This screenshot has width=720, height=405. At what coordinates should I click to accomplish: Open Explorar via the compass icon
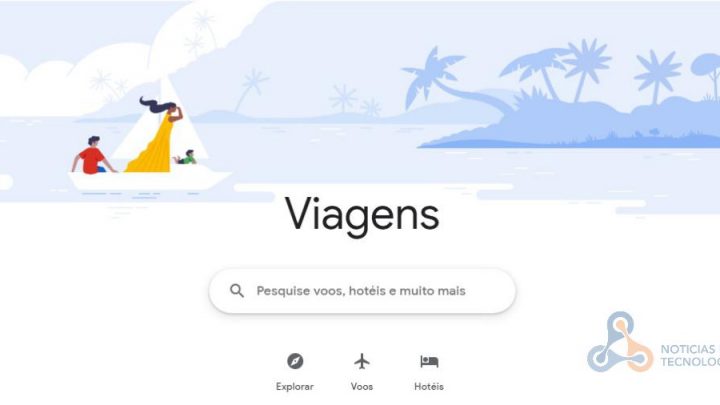pyautogui.click(x=295, y=361)
